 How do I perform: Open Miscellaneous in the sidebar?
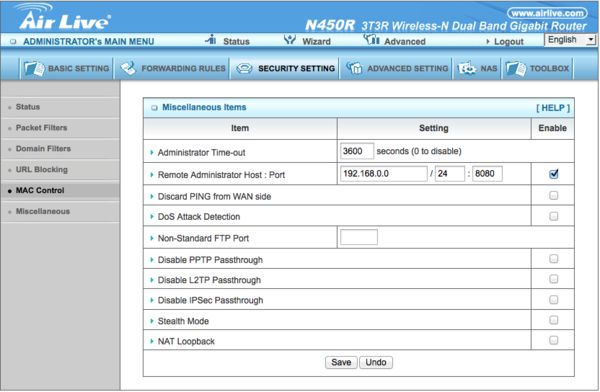[43, 211]
